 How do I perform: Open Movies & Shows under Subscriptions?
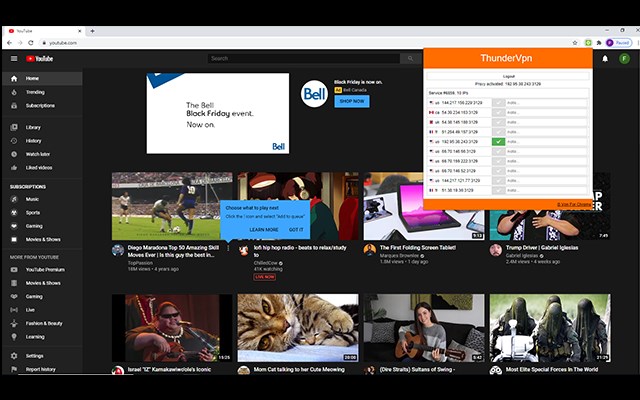[42, 240]
